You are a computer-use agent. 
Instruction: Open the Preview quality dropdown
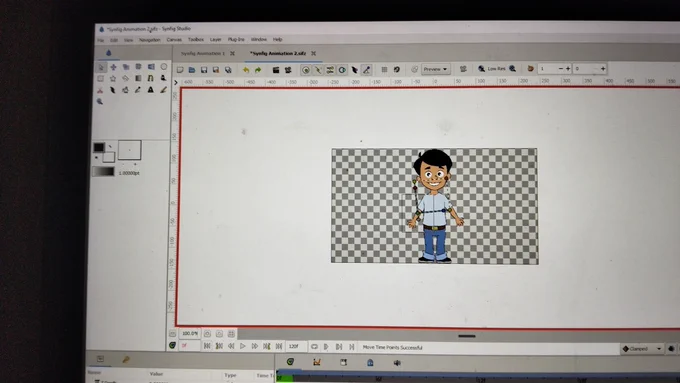[x=435, y=69]
